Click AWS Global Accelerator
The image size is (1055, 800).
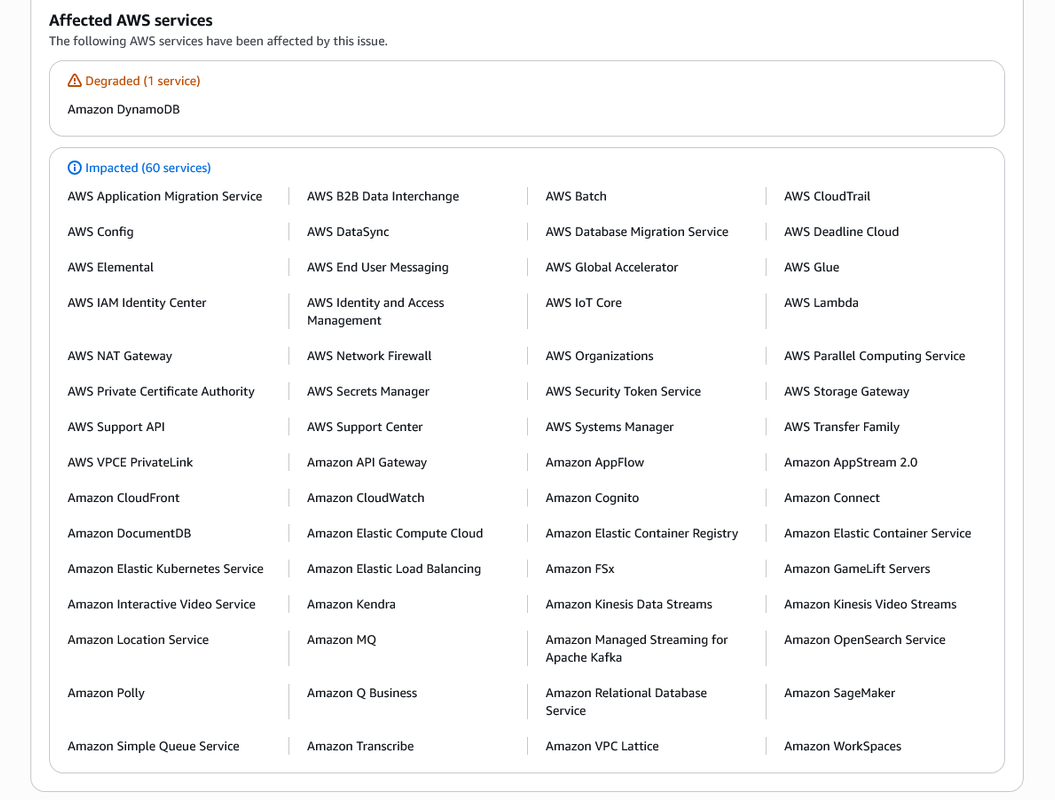(612, 267)
